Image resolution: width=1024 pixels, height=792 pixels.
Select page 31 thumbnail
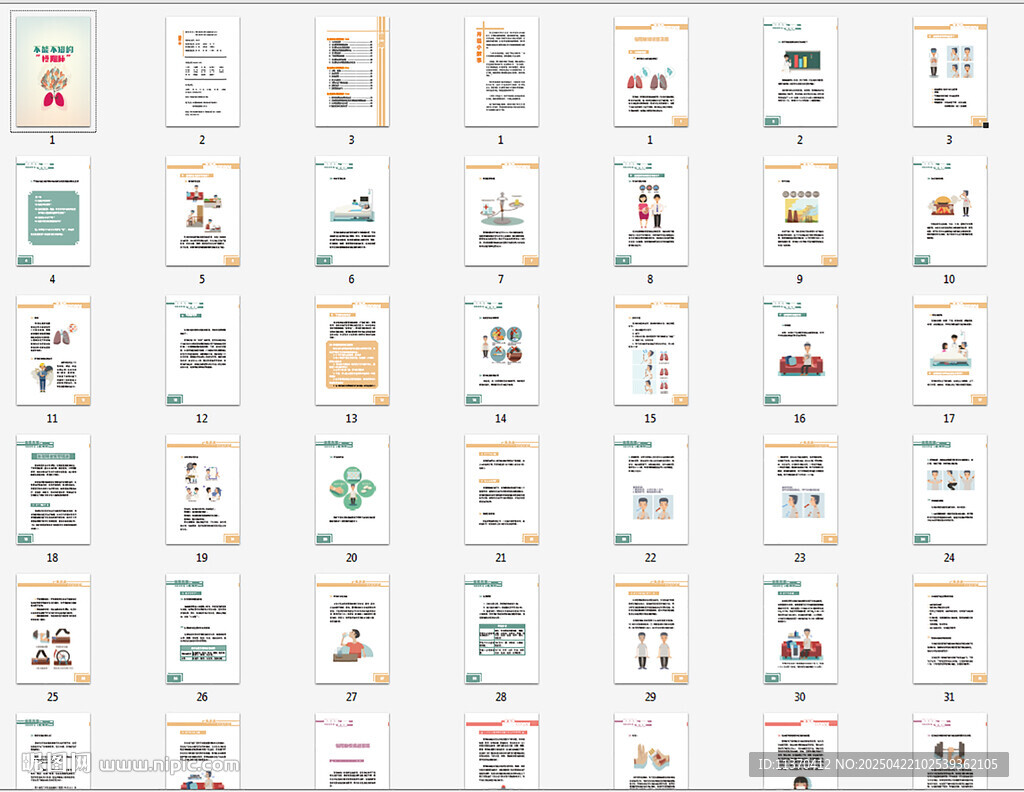click(950, 628)
